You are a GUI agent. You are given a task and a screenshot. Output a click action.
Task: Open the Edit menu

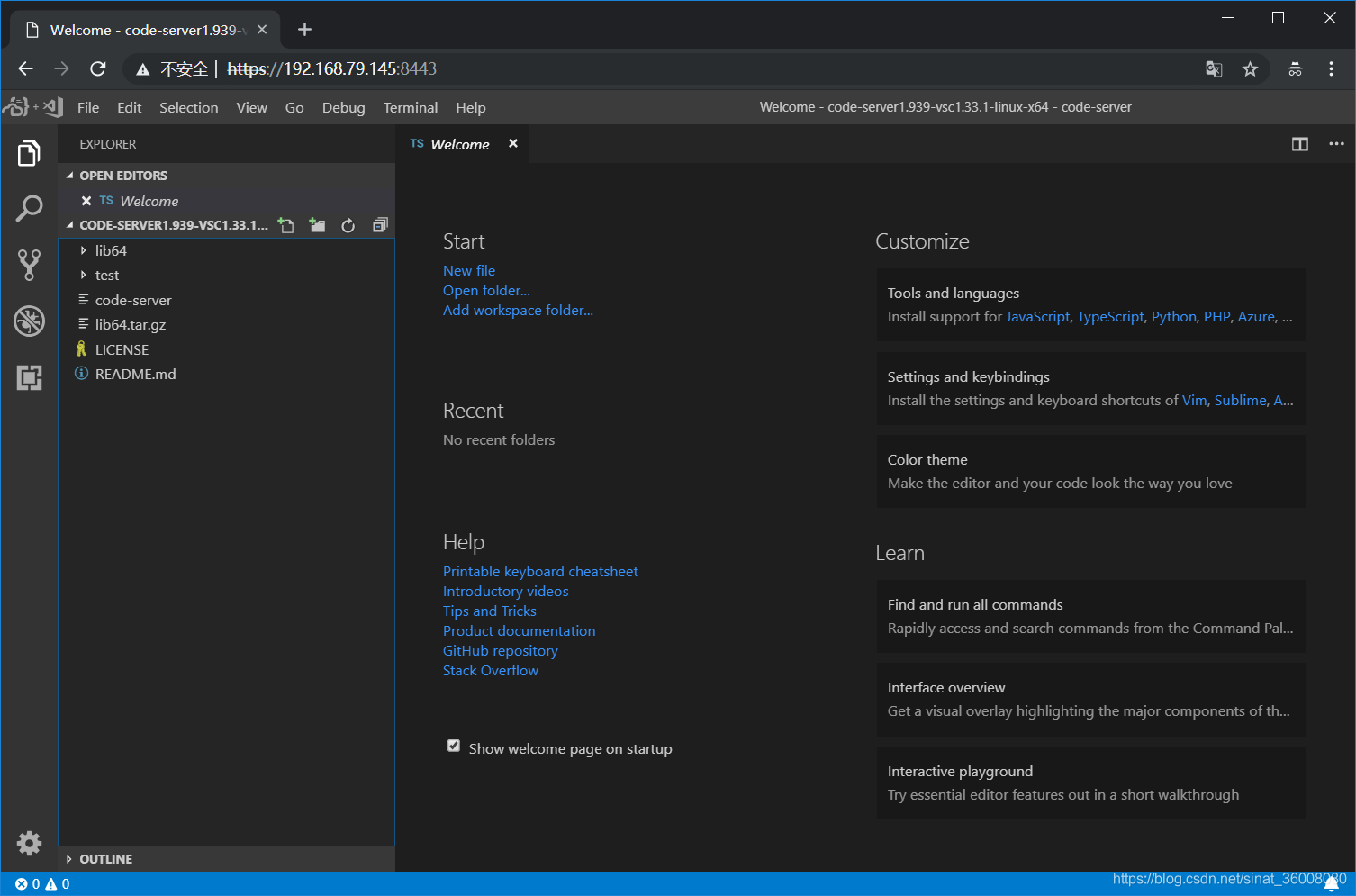point(129,107)
